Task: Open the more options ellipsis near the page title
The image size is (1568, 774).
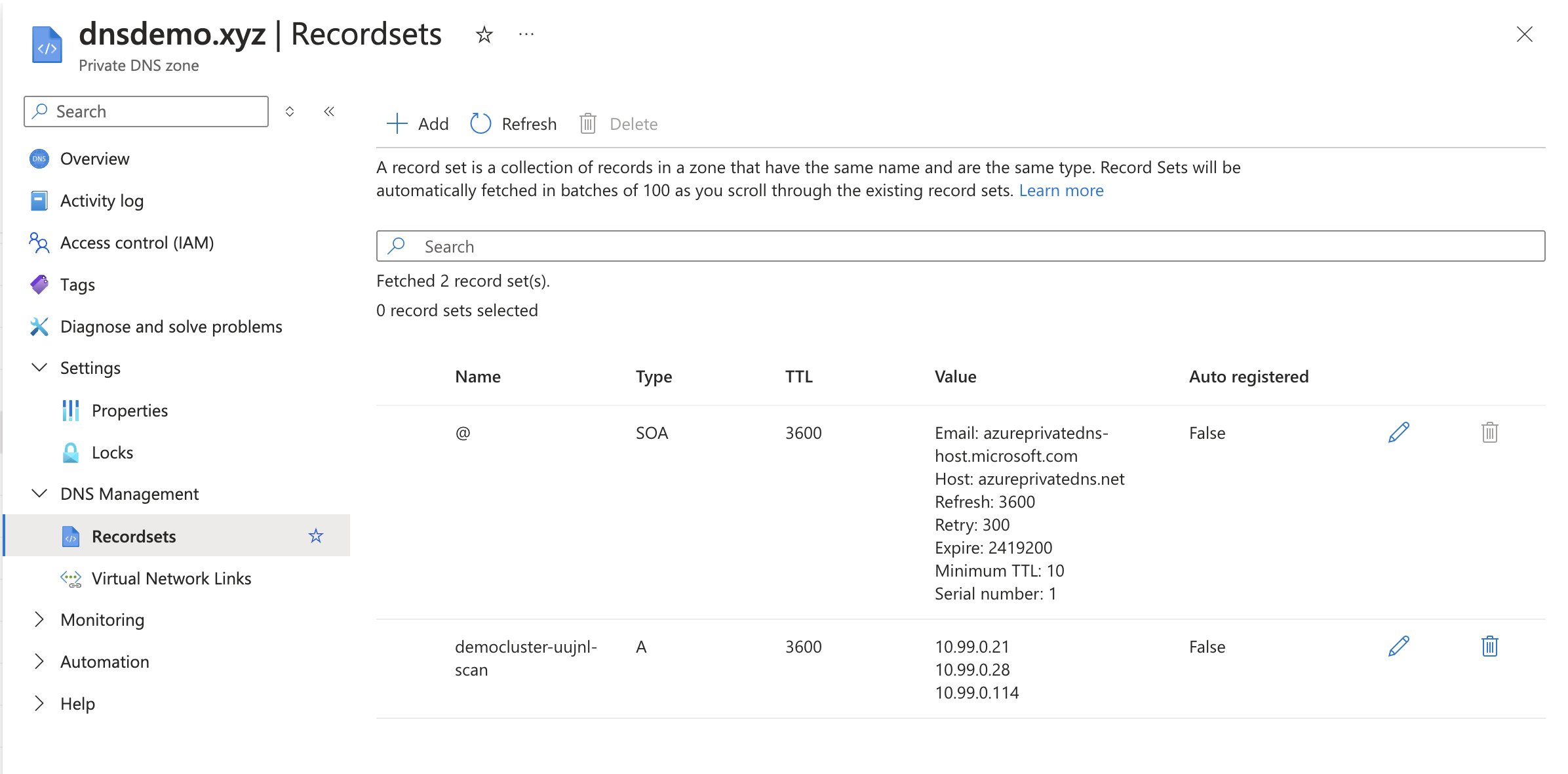Action: pyautogui.click(x=526, y=34)
